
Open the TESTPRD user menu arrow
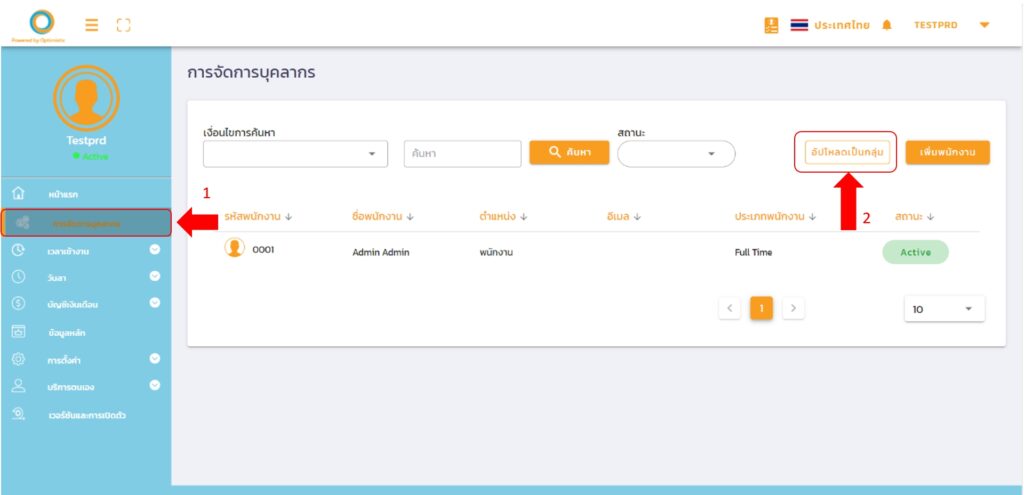[x=984, y=25]
